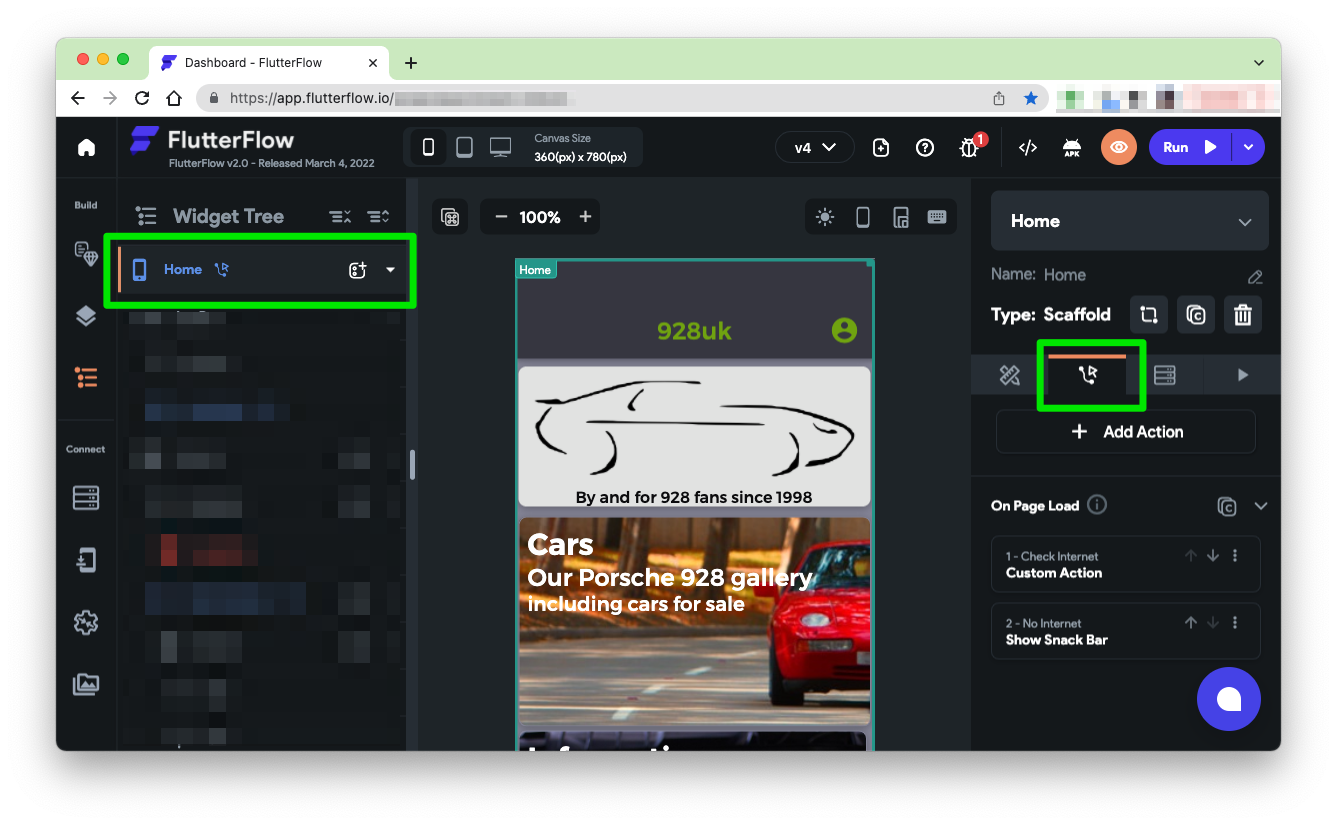Open the Firestore database icon in sidebar
Screen dimensions: 1337x825
(x=86, y=498)
